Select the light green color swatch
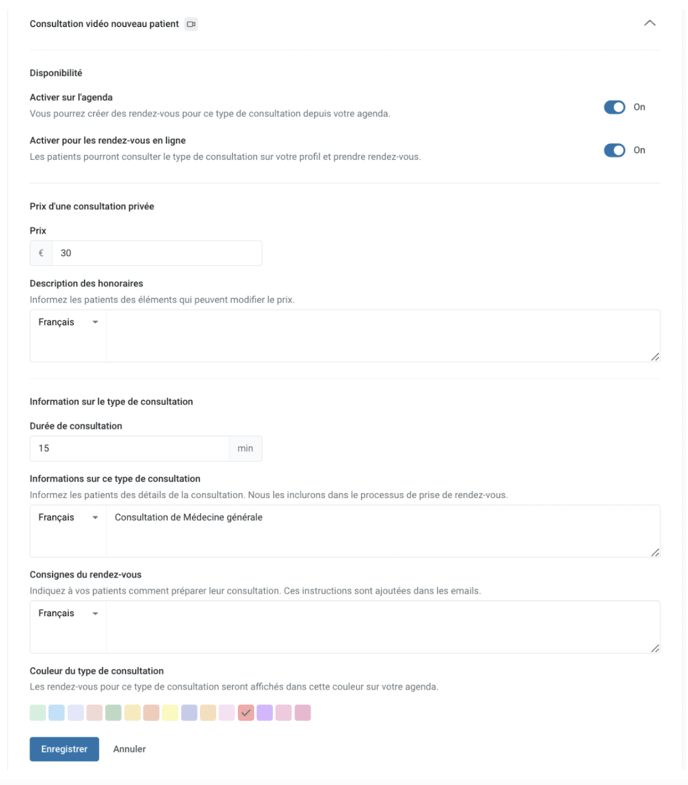The height and width of the screenshot is (785, 688). [38, 712]
